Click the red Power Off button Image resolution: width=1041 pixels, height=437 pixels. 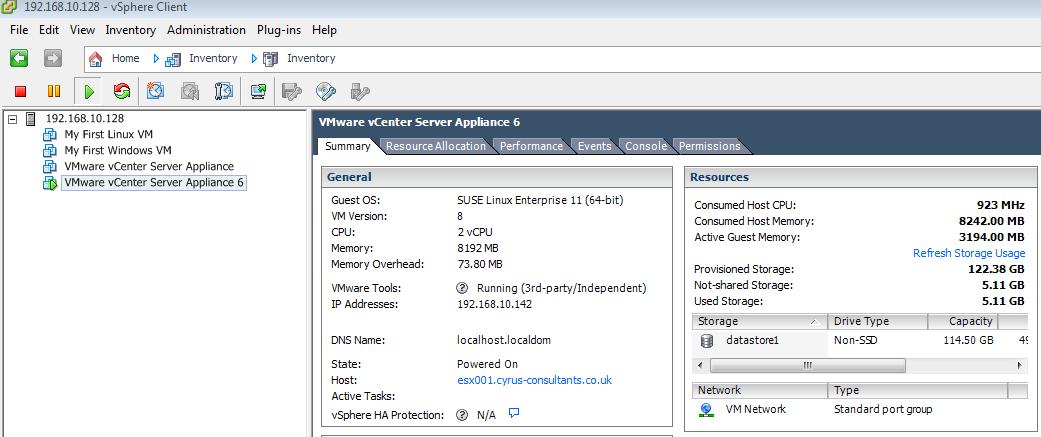pyautogui.click(x=21, y=91)
